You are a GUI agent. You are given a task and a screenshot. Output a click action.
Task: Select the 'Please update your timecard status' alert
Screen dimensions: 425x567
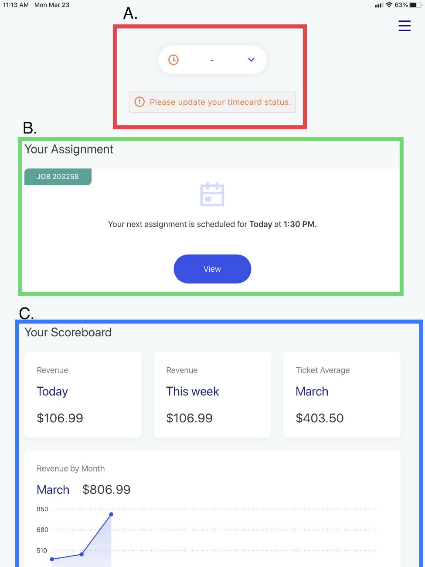(212, 102)
